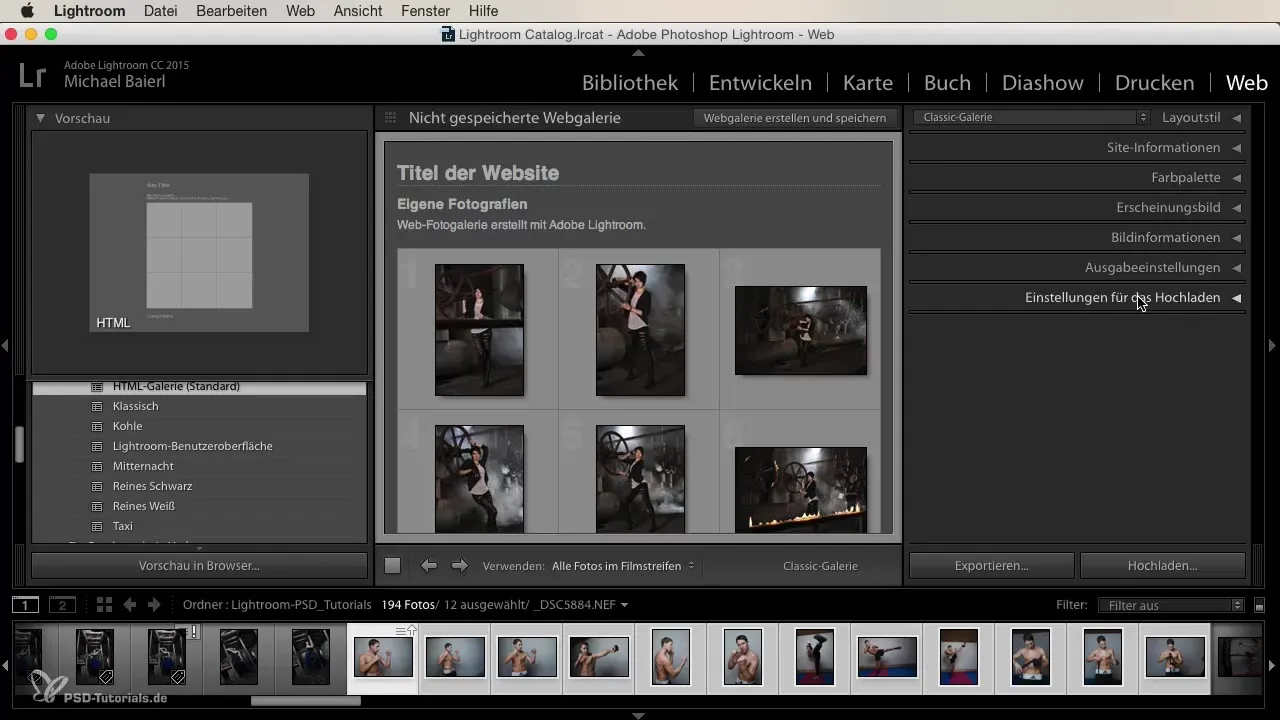Switch to the Entwickeln module
Viewport: 1280px width, 720px height.
(x=760, y=82)
